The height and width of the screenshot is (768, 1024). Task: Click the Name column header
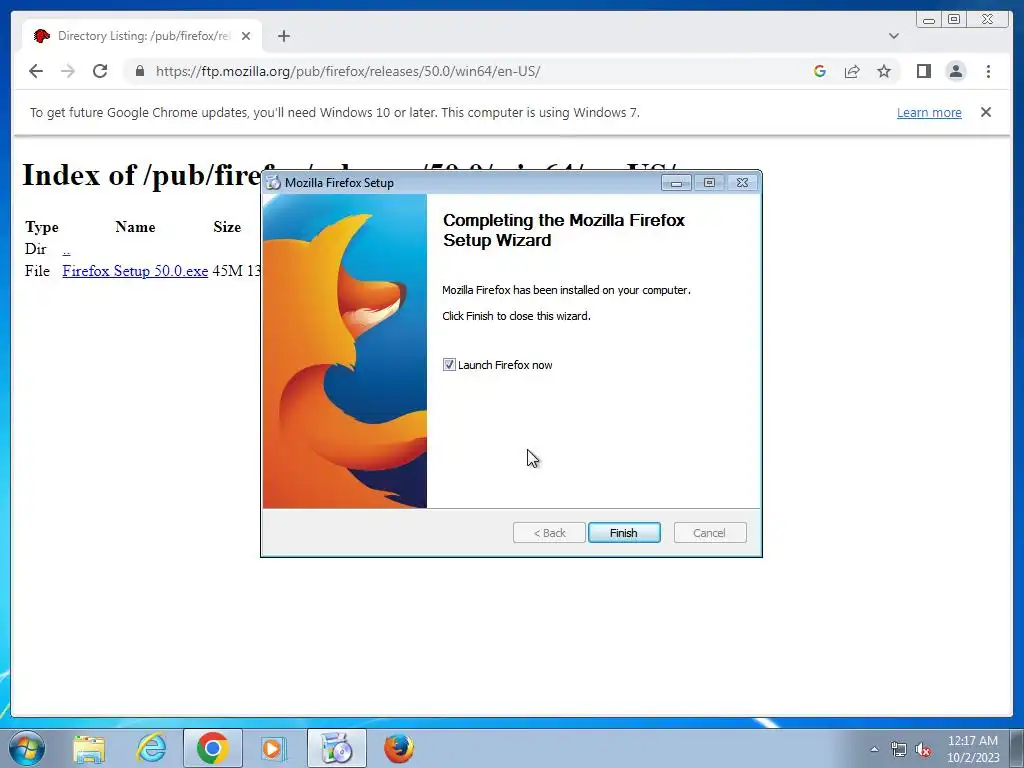(x=135, y=227)
